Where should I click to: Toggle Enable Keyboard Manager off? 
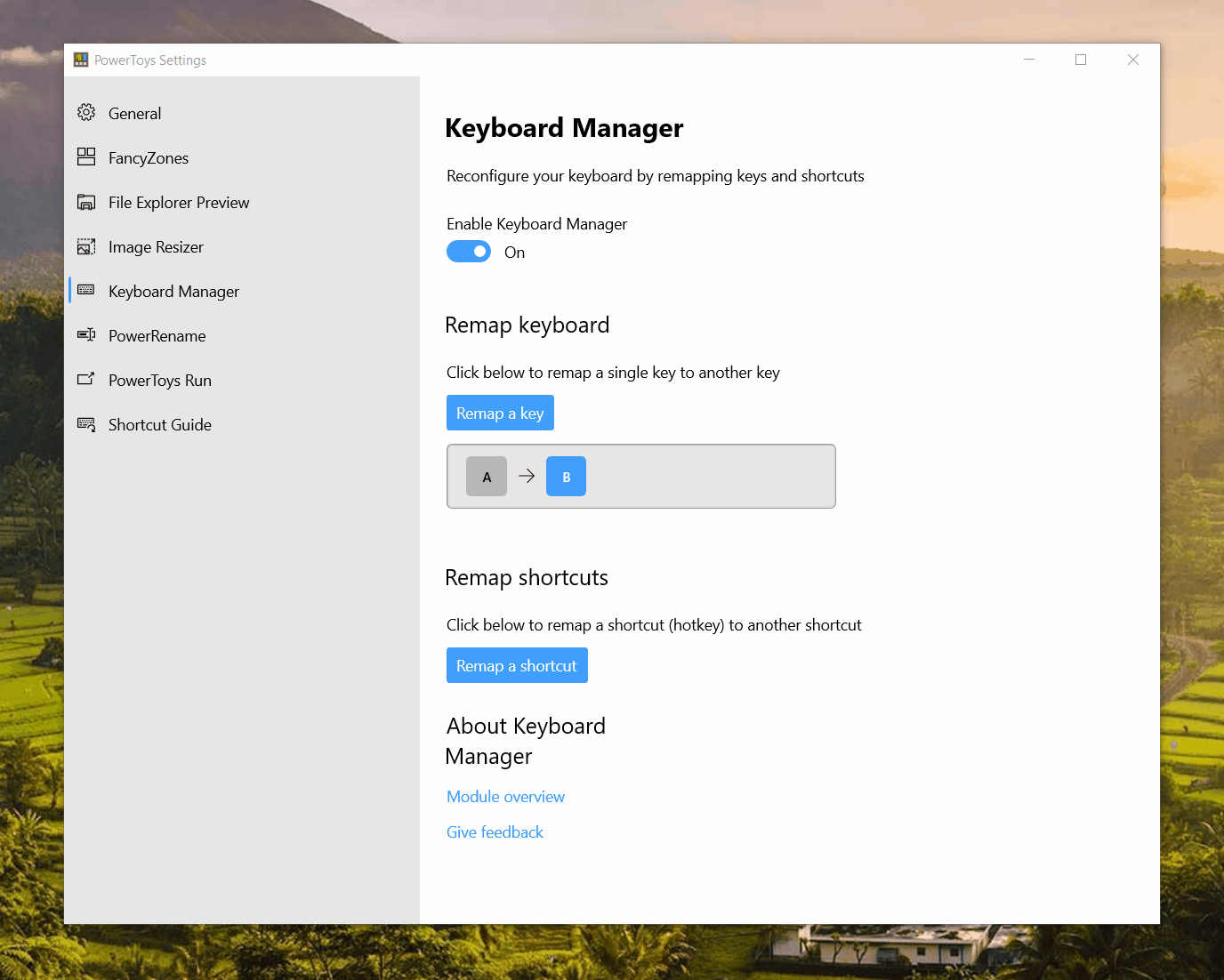(468, 251)
